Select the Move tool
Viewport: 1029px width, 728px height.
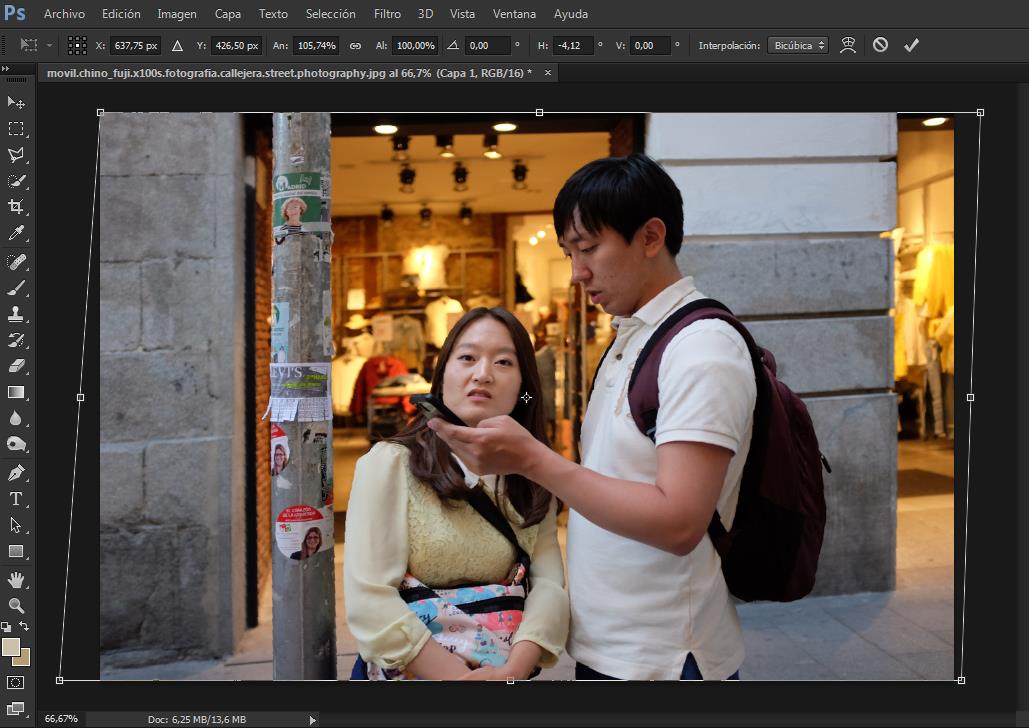pos(16,102)
